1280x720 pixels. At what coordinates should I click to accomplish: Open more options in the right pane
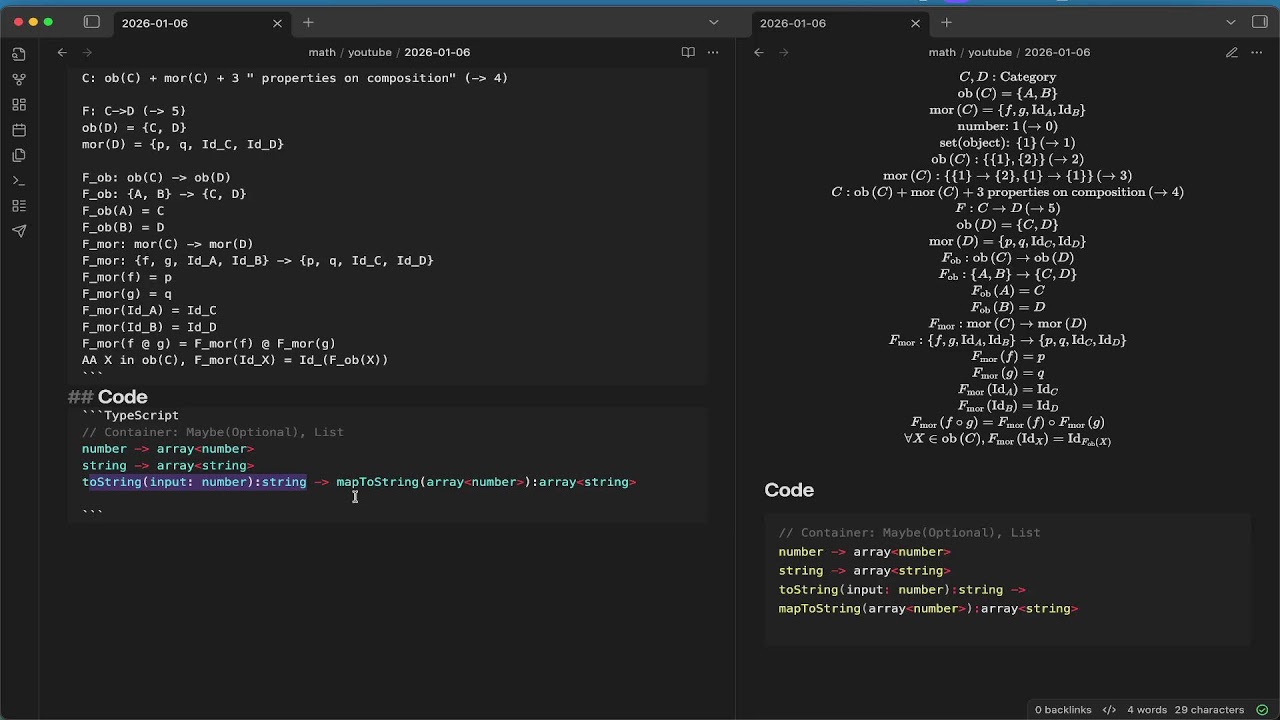(1258, 52)
